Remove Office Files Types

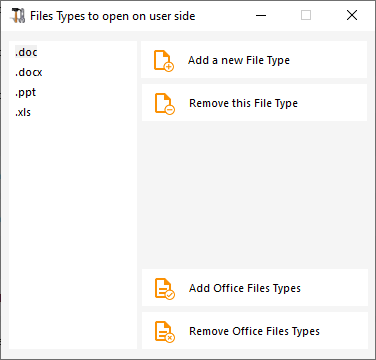coord(255,331)
